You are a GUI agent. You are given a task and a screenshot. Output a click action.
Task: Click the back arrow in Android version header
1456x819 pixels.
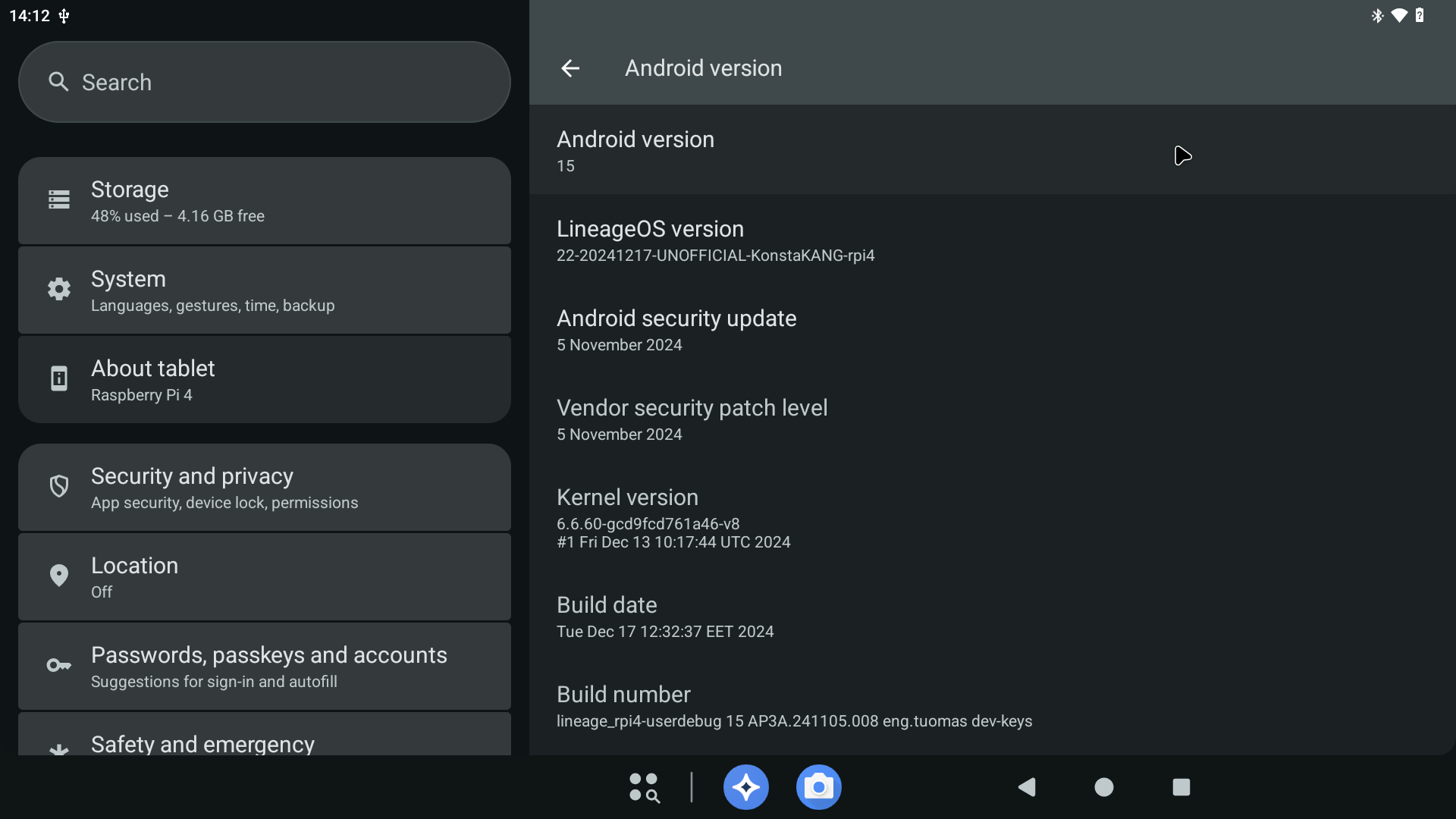(570, 68)
